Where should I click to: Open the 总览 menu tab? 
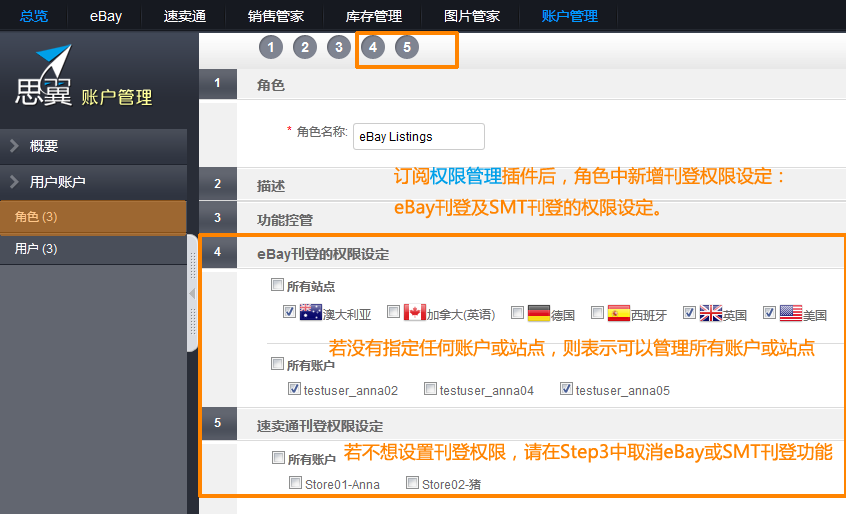tap(33, 16)
